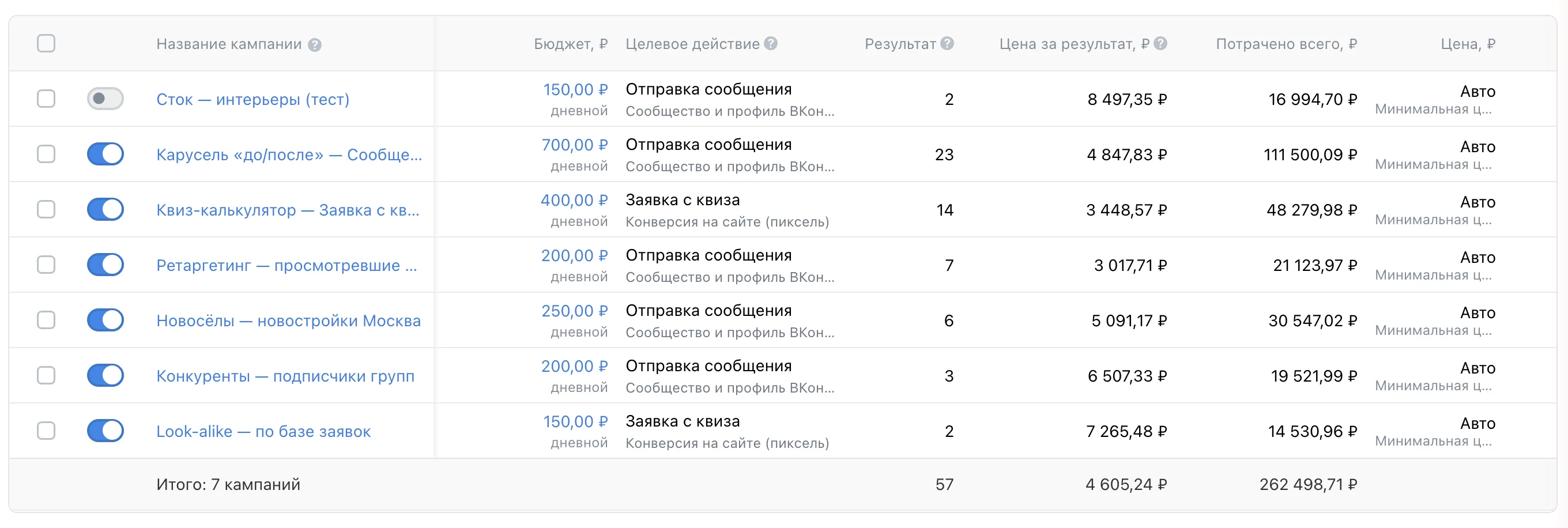Open help icon next to Результат header
The width and height of the screenshot is (1568, 528).
(947, 44)
